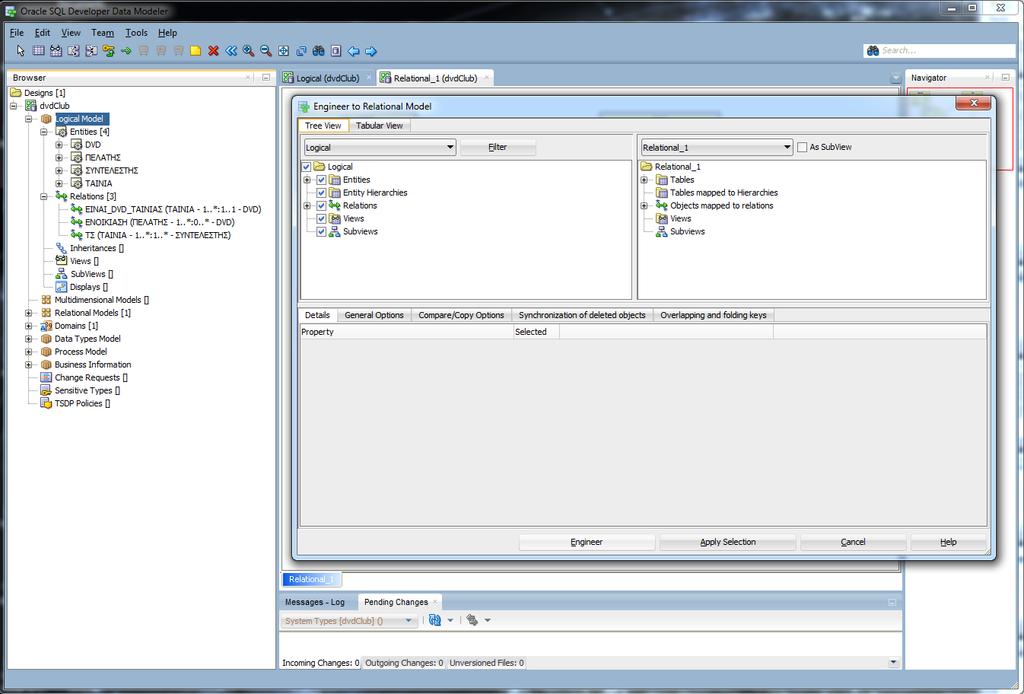Uncheck the Entities checkbox

point(321,180)
